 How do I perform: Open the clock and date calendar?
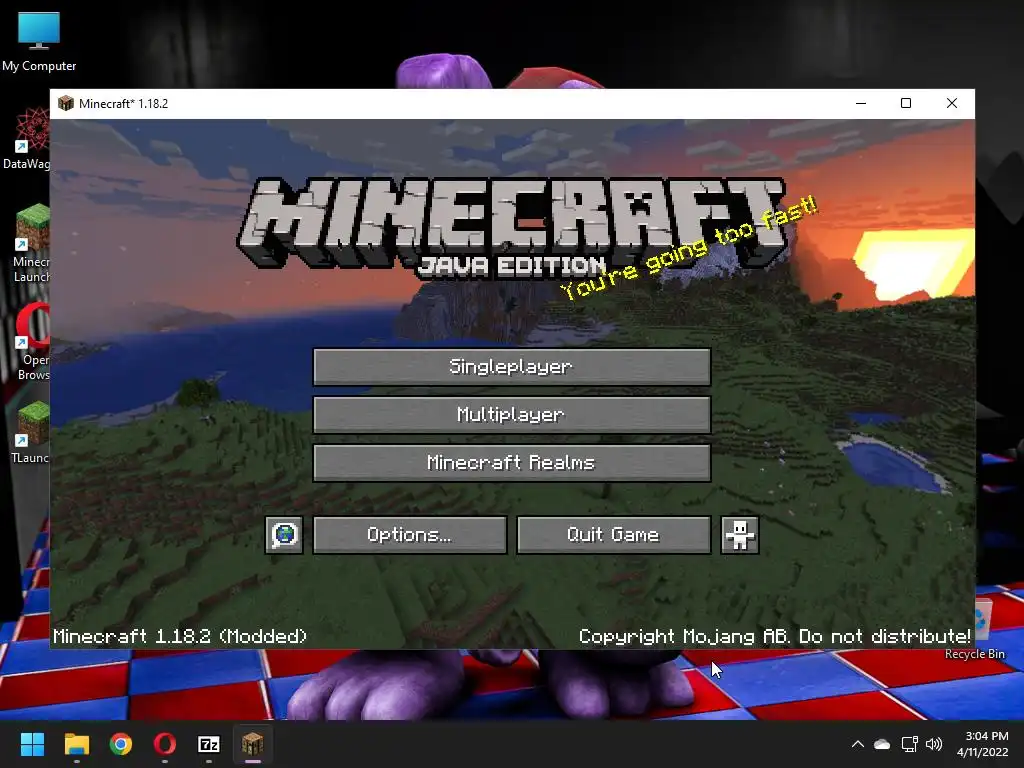point(983,744)
